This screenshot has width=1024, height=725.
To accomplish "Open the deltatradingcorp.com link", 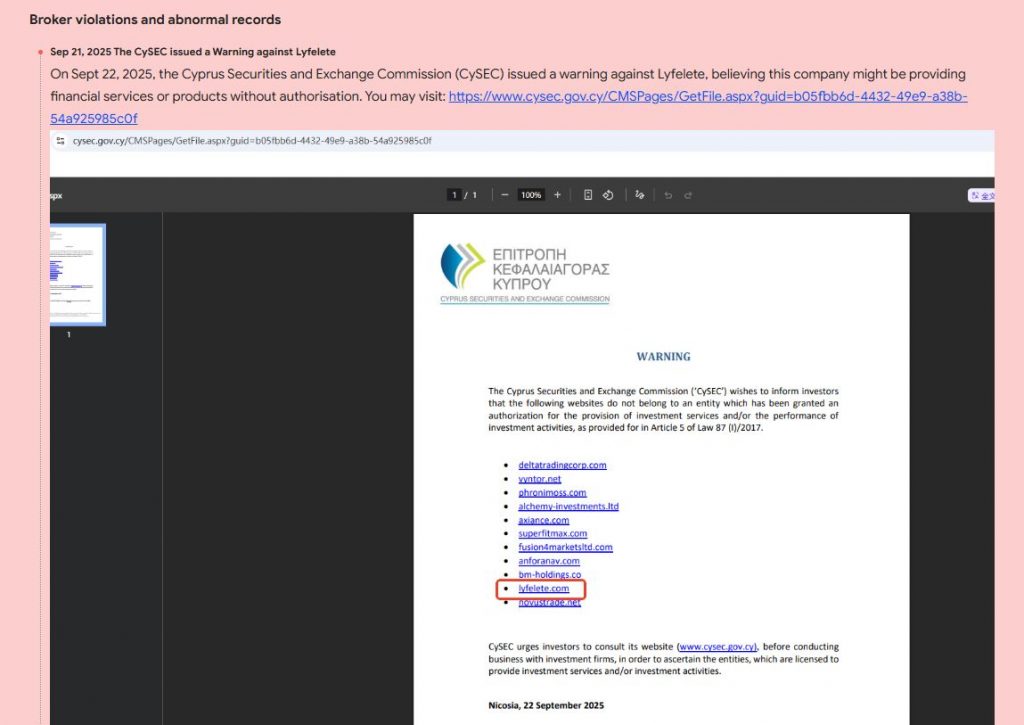I will coord(562,465).
